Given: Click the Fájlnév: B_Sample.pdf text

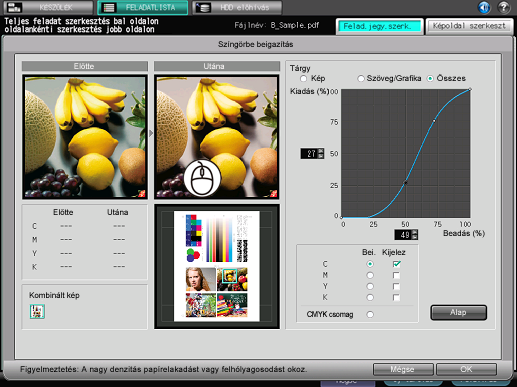Looking at the screenshot, I should tap(277, 25).
